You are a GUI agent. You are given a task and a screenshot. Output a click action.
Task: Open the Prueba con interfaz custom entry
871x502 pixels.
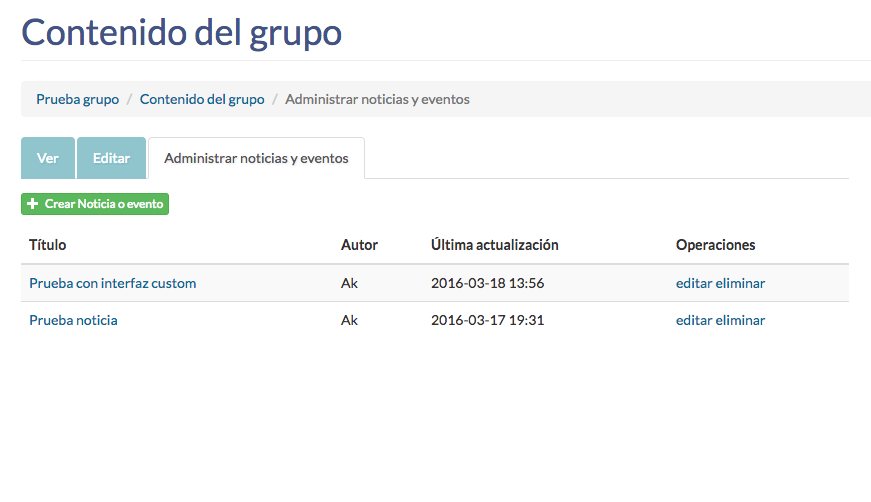tap(112, 283)
